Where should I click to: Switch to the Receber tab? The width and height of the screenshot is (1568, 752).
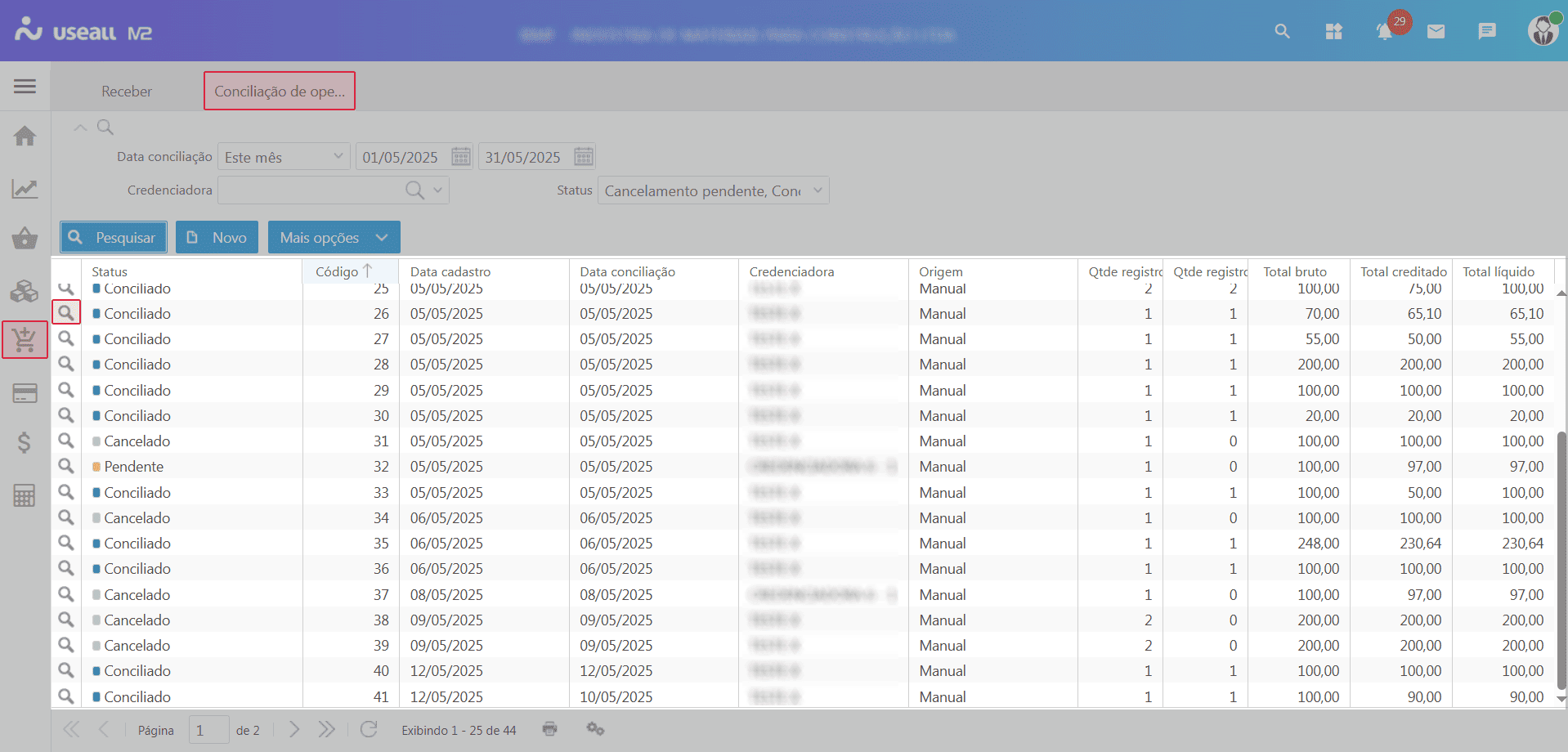click(x=127, y=91)
